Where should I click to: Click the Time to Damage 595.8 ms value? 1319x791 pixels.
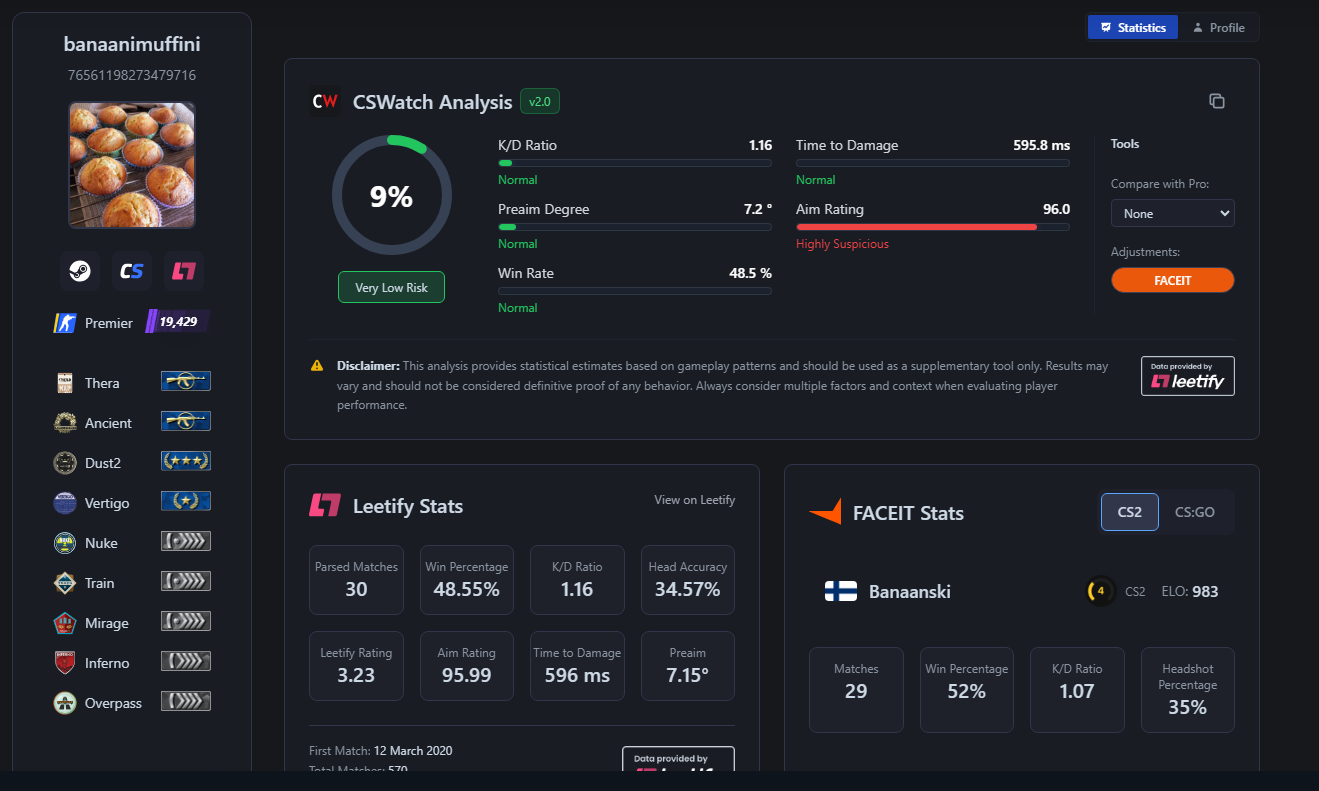coord(1041,145)
